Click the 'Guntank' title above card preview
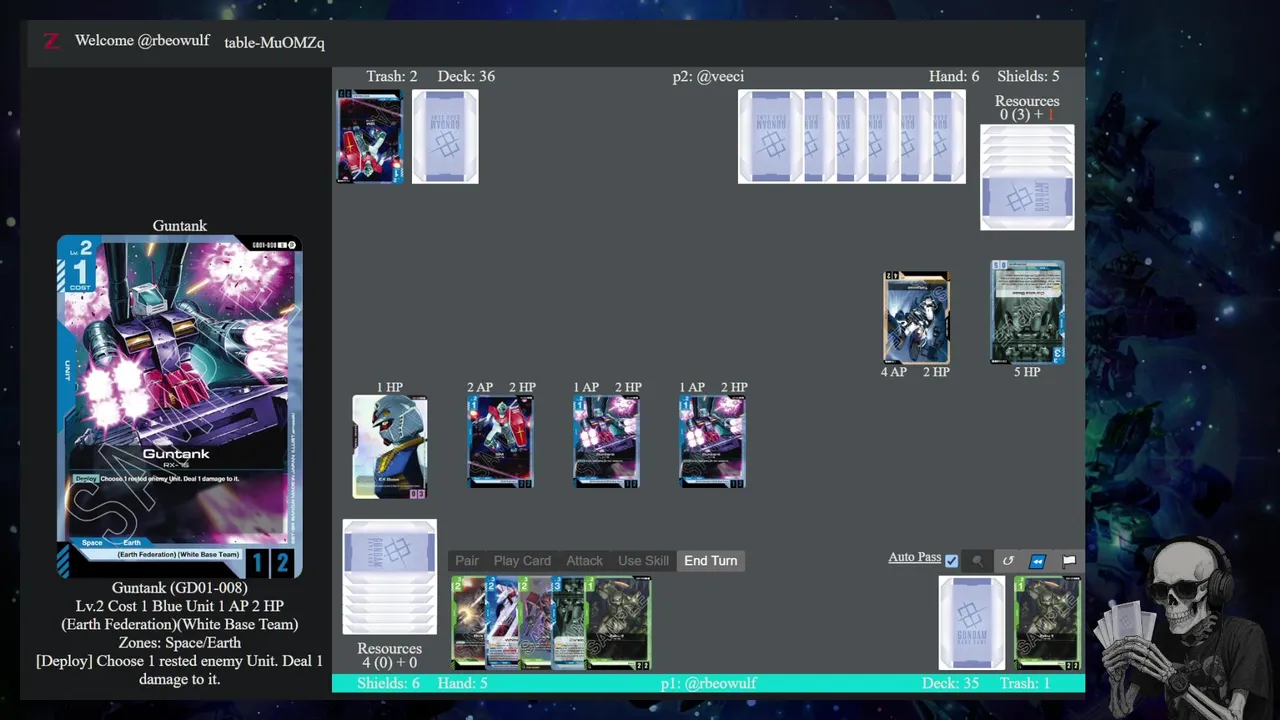The height and width of the screenshot is (720, 1280). click(180, 226)
